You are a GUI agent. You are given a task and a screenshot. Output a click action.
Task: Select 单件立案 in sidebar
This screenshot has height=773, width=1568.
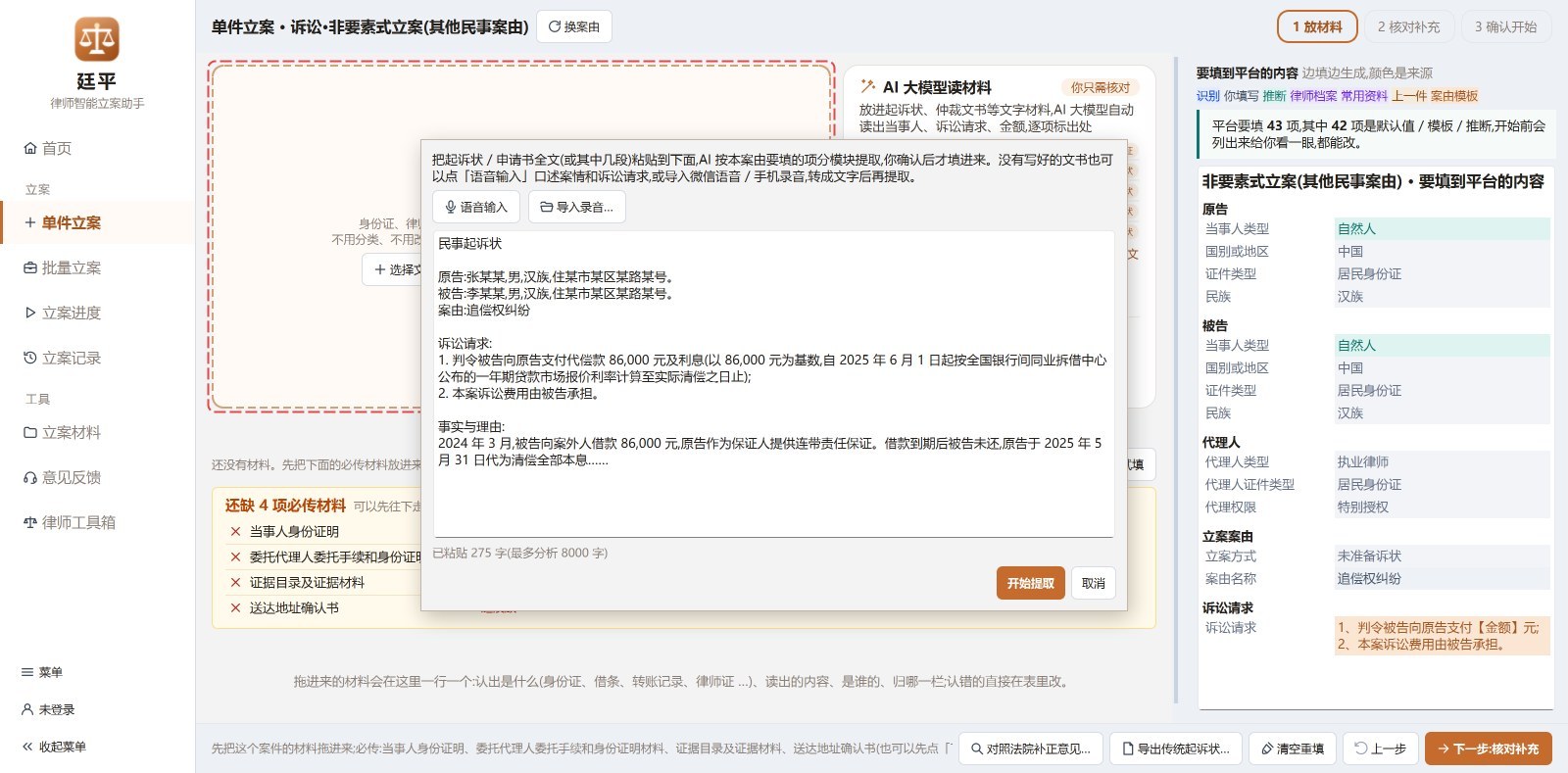(x=97, y=222)
